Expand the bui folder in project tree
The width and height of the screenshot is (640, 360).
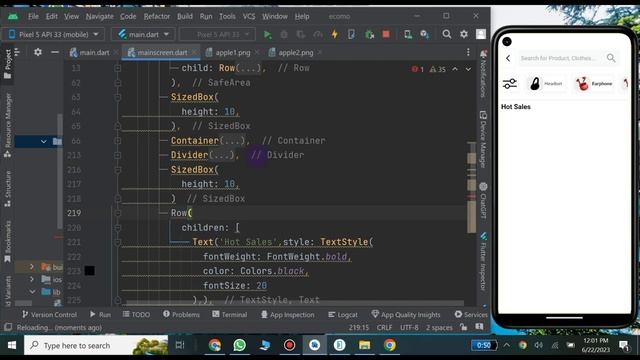coord(32,267)
